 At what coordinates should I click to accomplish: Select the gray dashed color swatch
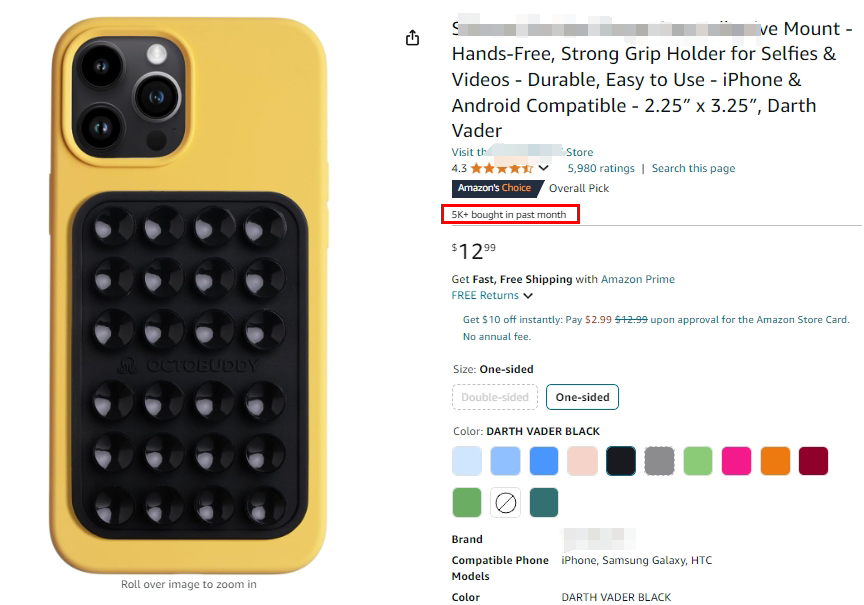tap(659, 461)
